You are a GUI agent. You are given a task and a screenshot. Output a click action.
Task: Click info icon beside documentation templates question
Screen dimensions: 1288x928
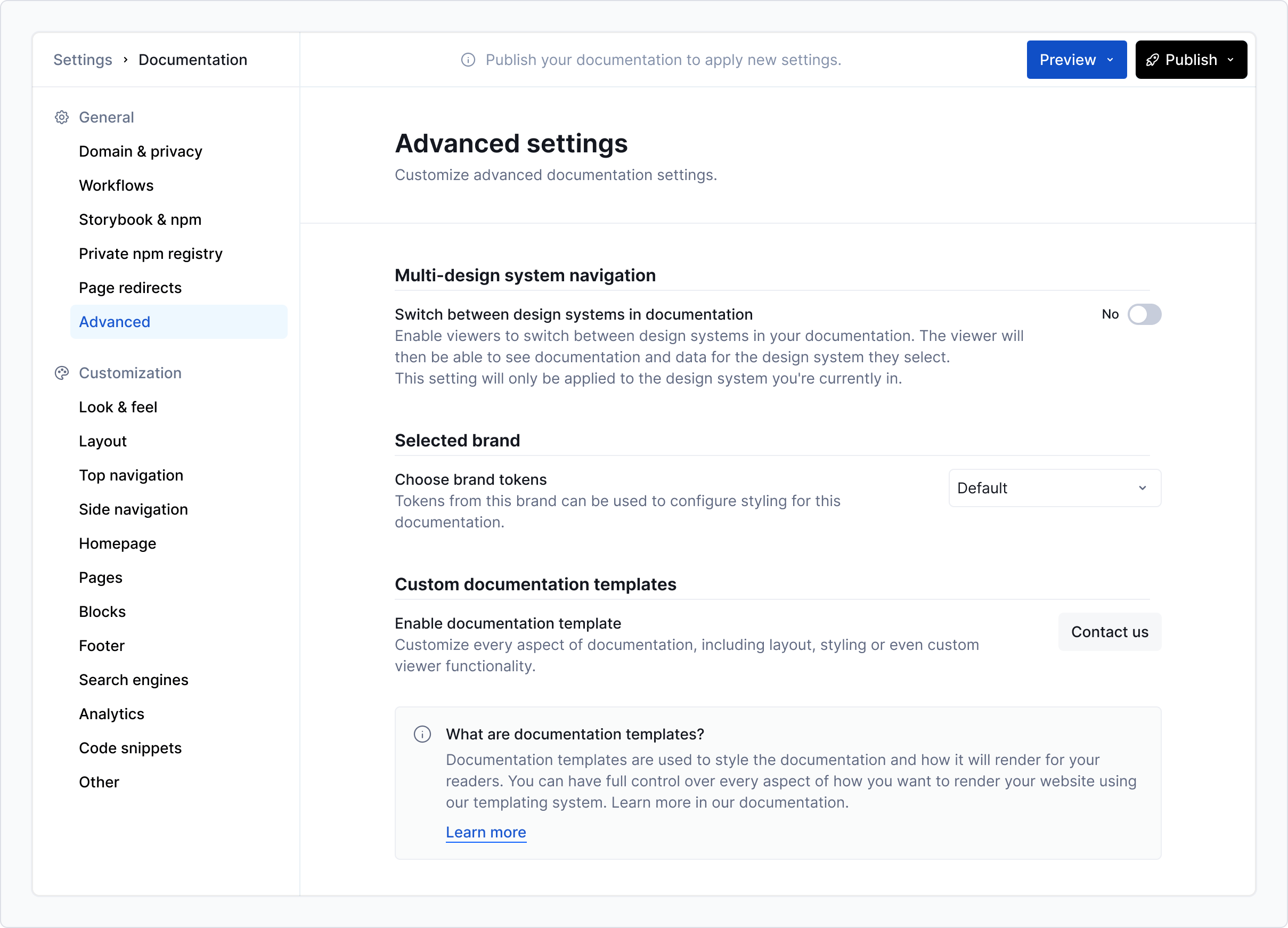(422, 734)
